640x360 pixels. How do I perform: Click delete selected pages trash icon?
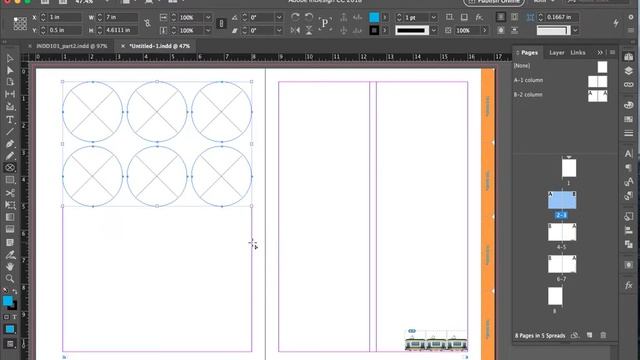click(x=603, y=335)
